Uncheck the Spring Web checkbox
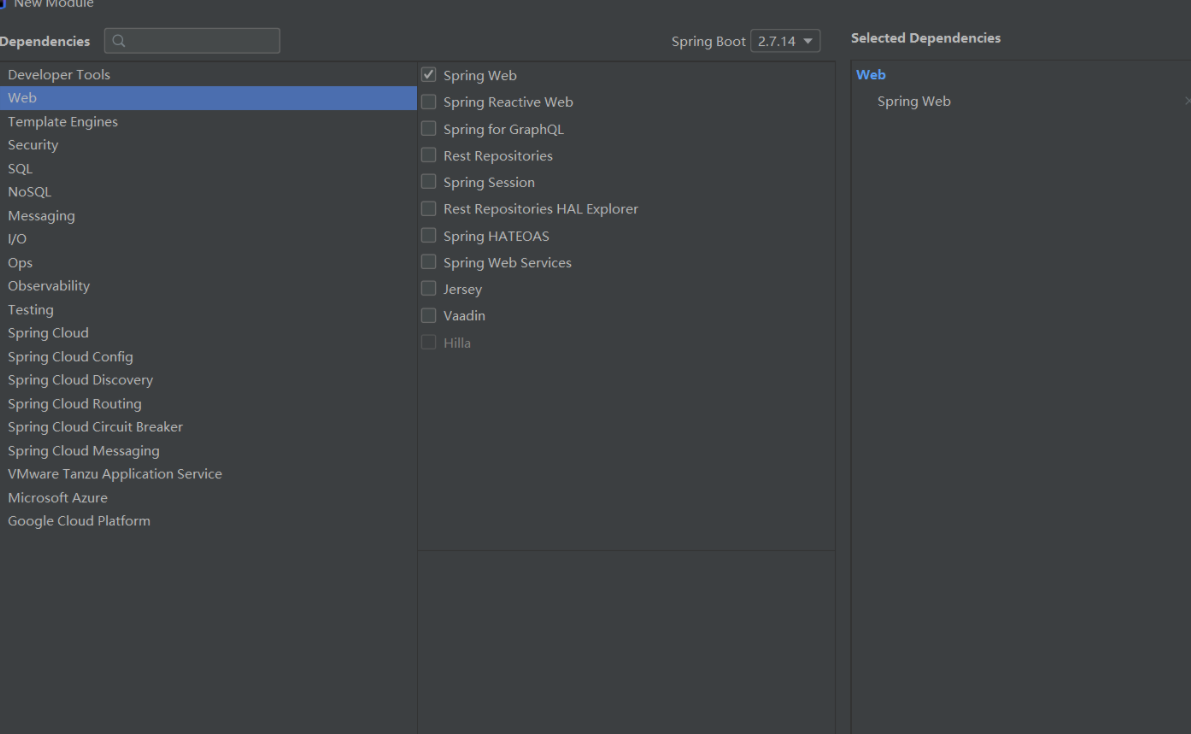Image resolution: width=1191 pixels, height=734 pixels. click(429, 75)
